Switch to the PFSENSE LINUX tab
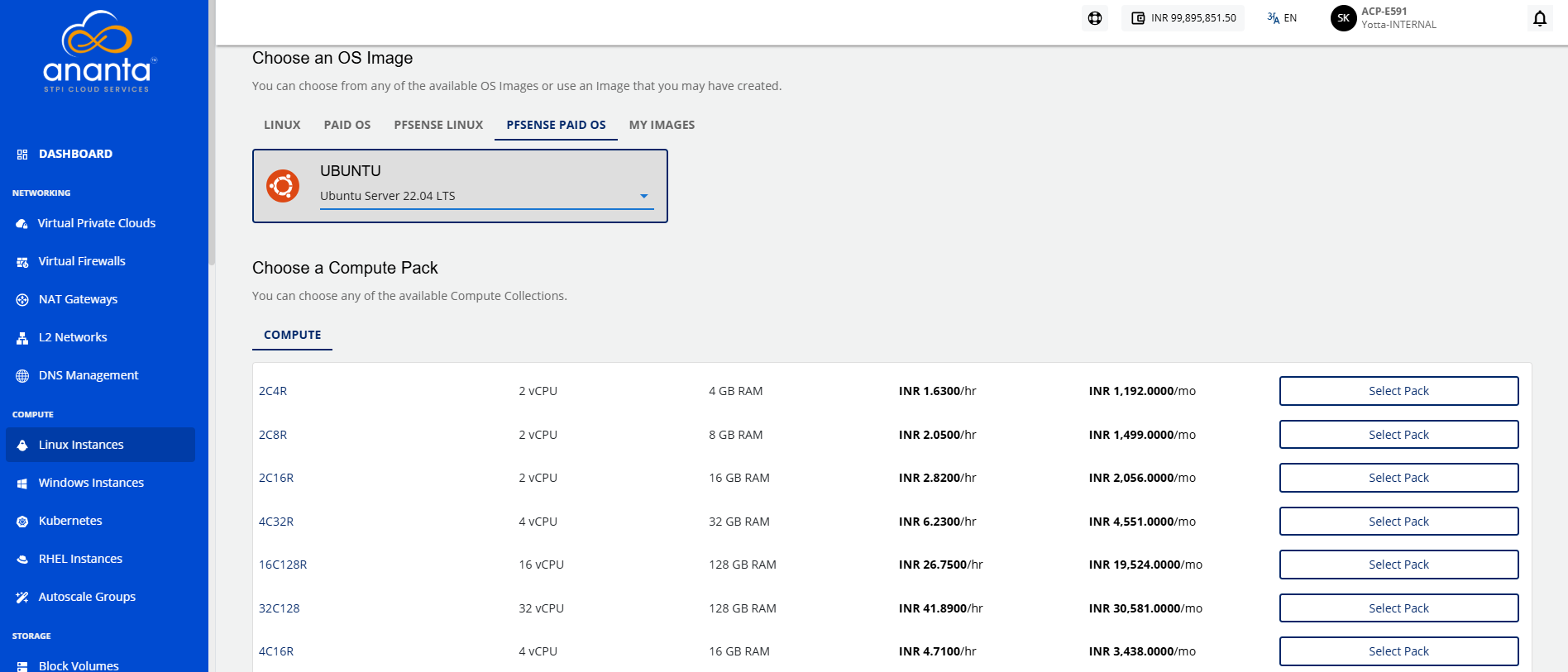 438,125
